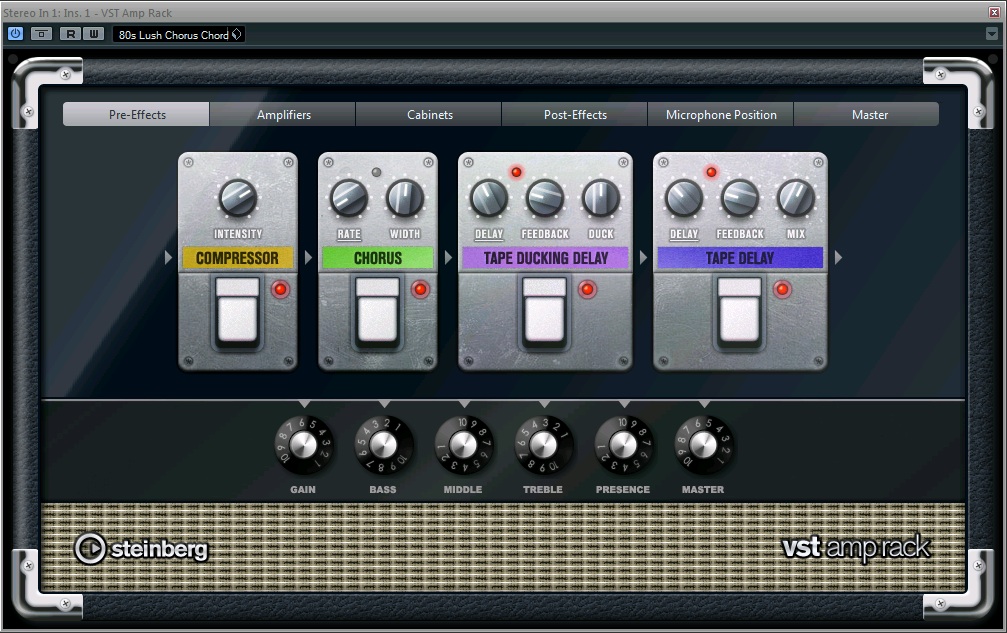Click the Tape Ducking Delay purple label
Screen dimensions: 1007x633
[x=545, y=258]
